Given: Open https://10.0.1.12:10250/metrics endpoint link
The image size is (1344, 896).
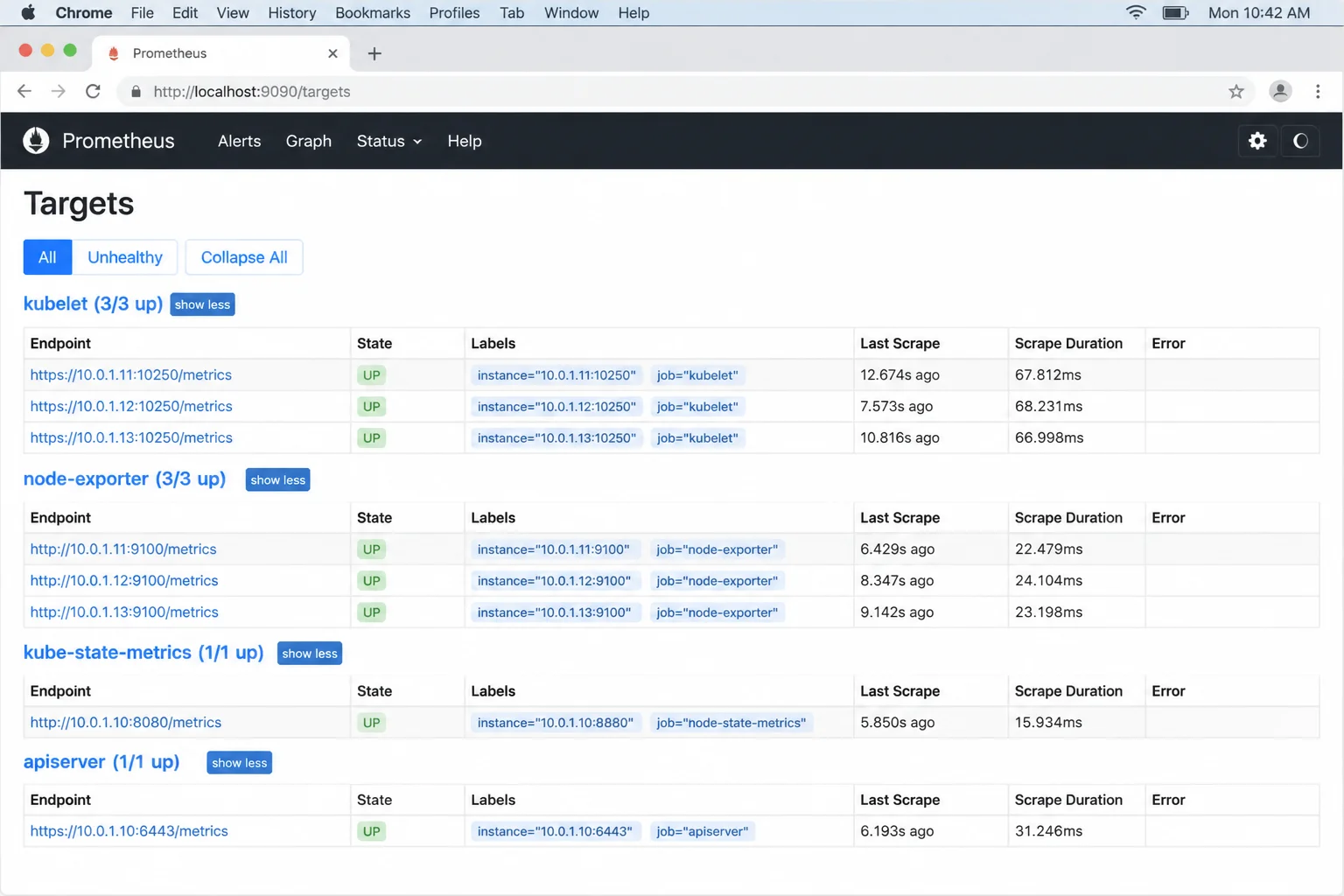Looking at the screenshot, I should click(131, 406).
